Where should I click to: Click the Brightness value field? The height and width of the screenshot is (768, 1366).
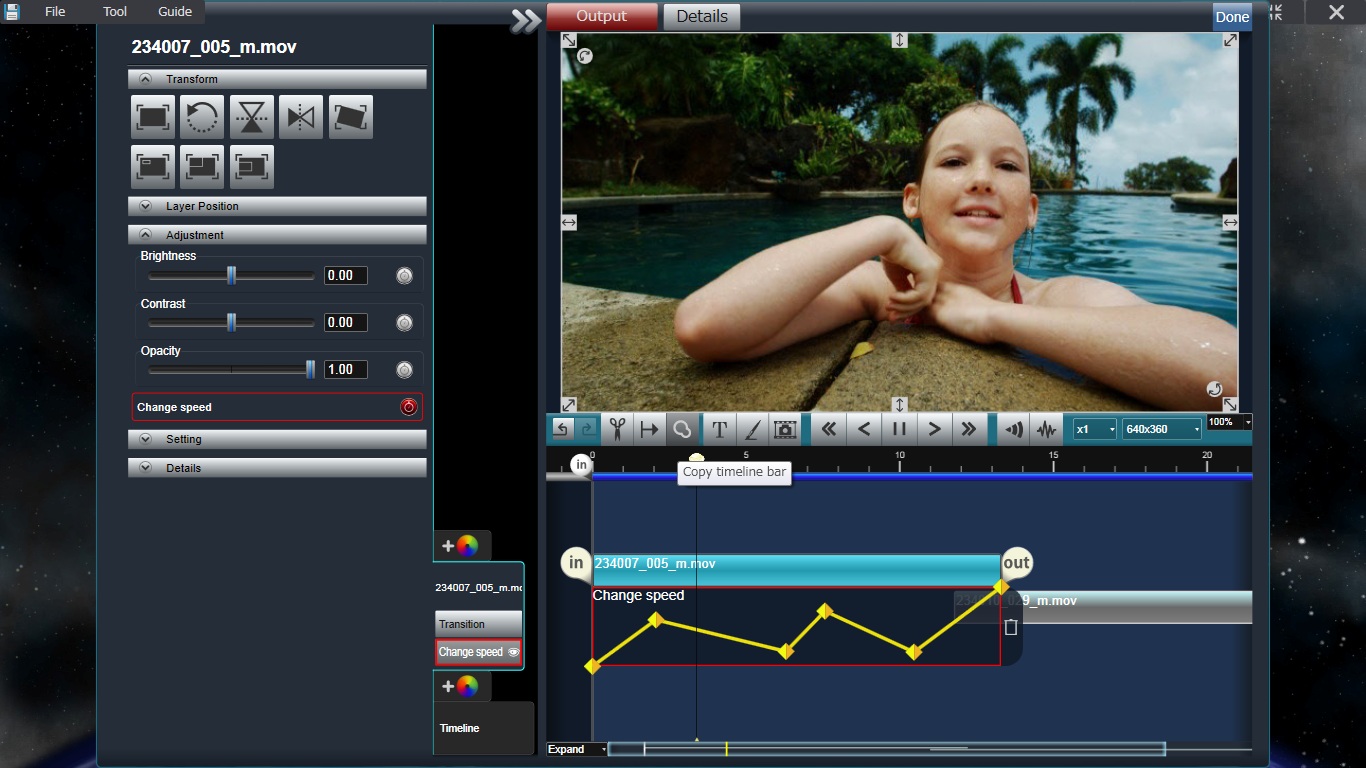(x=346, y=276)
